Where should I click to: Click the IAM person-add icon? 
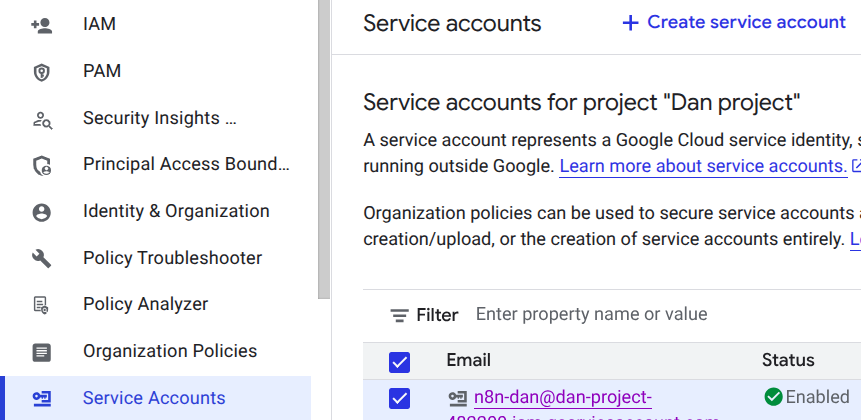click(x=41, y=25)
